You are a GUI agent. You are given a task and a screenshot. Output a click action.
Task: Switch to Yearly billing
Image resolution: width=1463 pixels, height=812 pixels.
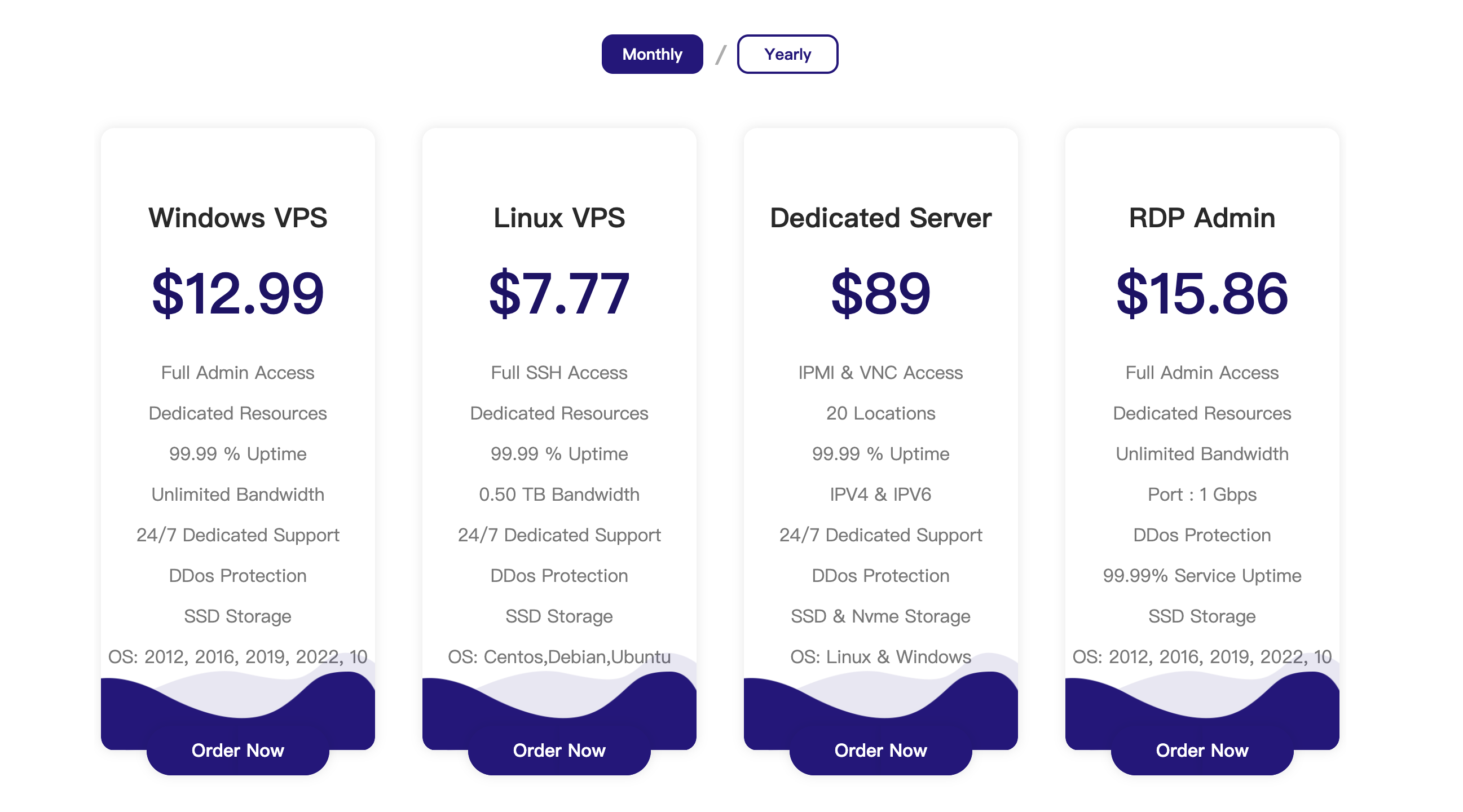(787, 54)
